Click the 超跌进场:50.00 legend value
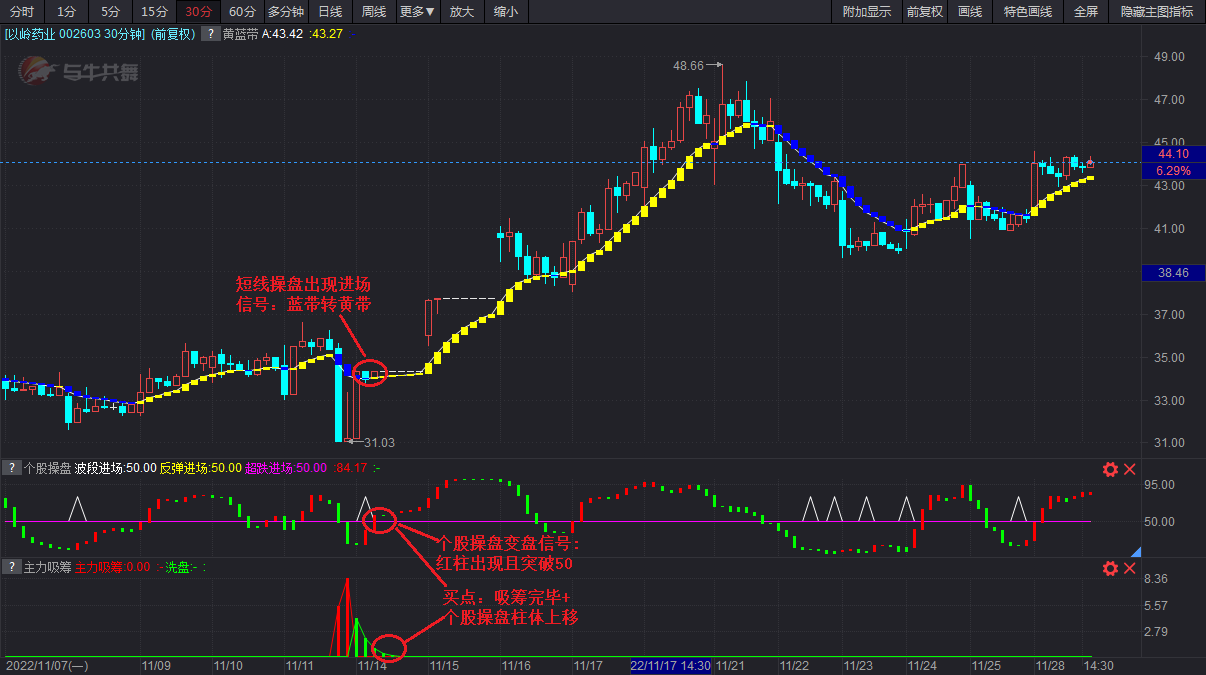This screenshot has width=1206, height=675. tap(286, 468)
